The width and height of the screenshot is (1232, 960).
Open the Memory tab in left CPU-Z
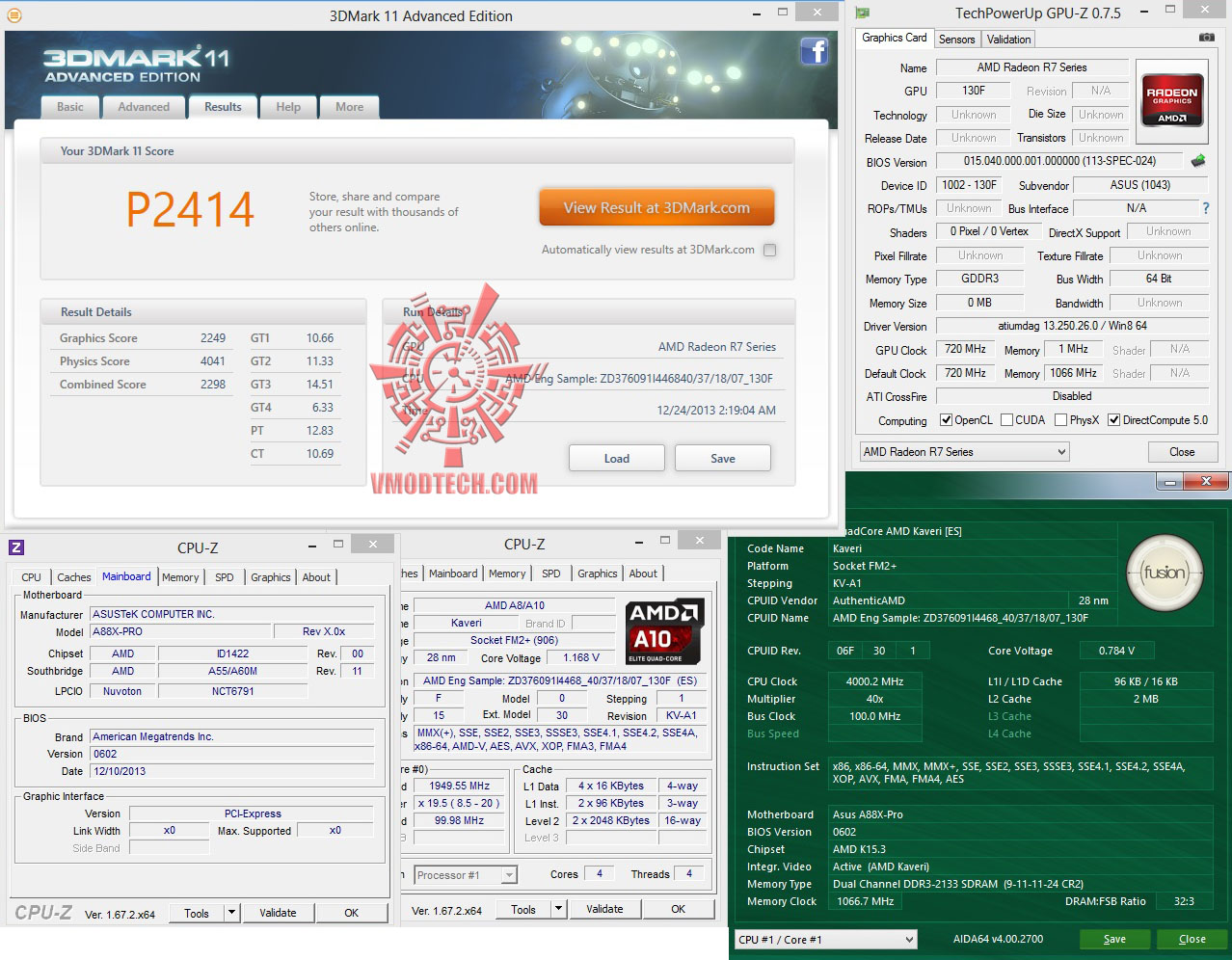click(180, 577)
